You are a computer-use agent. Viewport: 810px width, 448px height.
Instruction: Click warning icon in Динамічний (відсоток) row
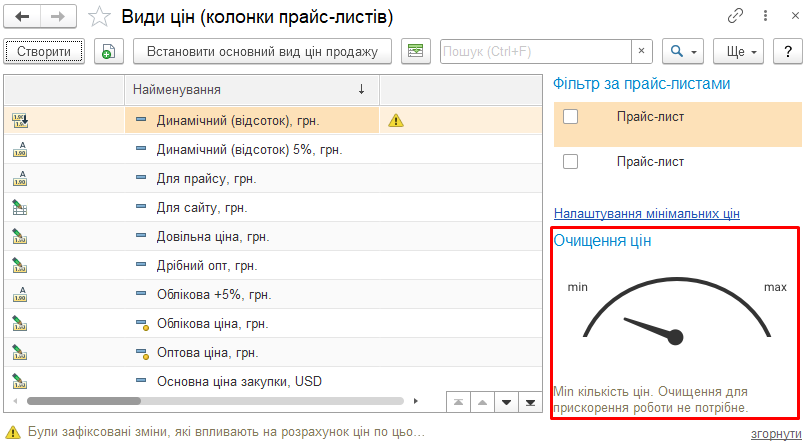point(396,121)
